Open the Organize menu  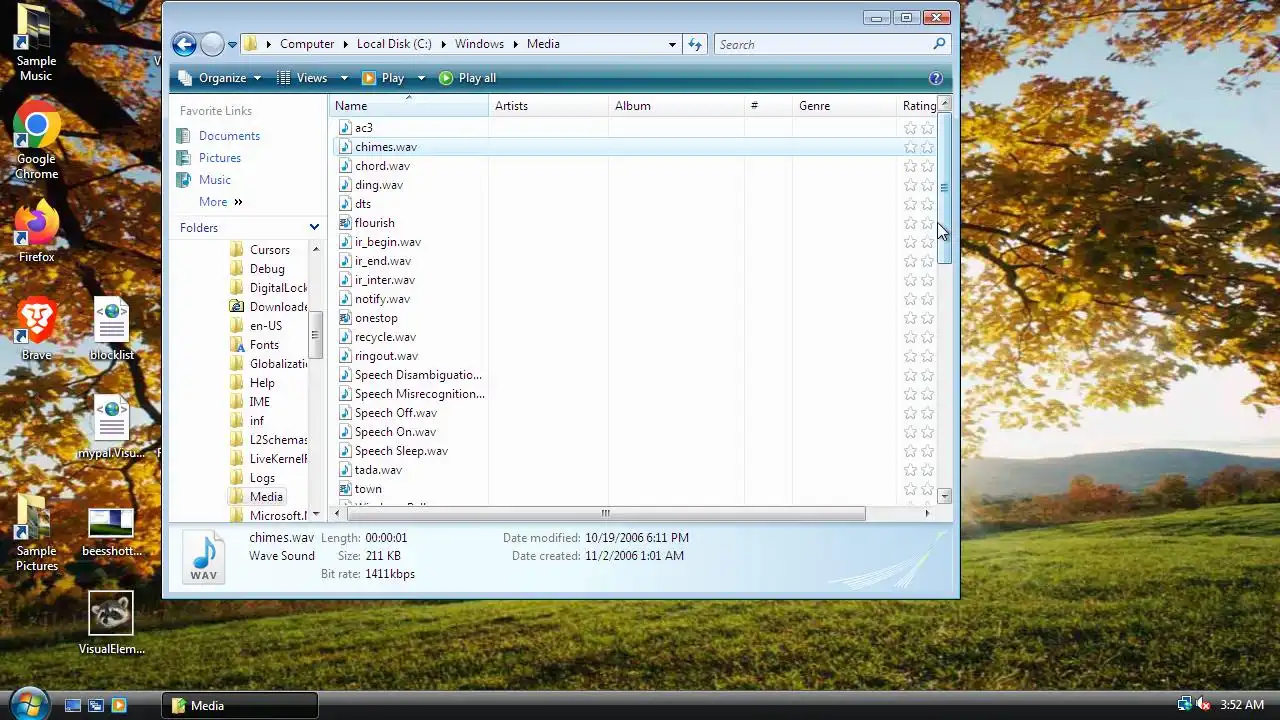(x=220, y=78)
